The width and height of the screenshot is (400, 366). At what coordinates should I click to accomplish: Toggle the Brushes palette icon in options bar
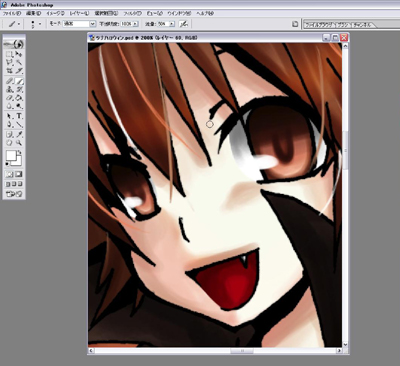(295, 24)
